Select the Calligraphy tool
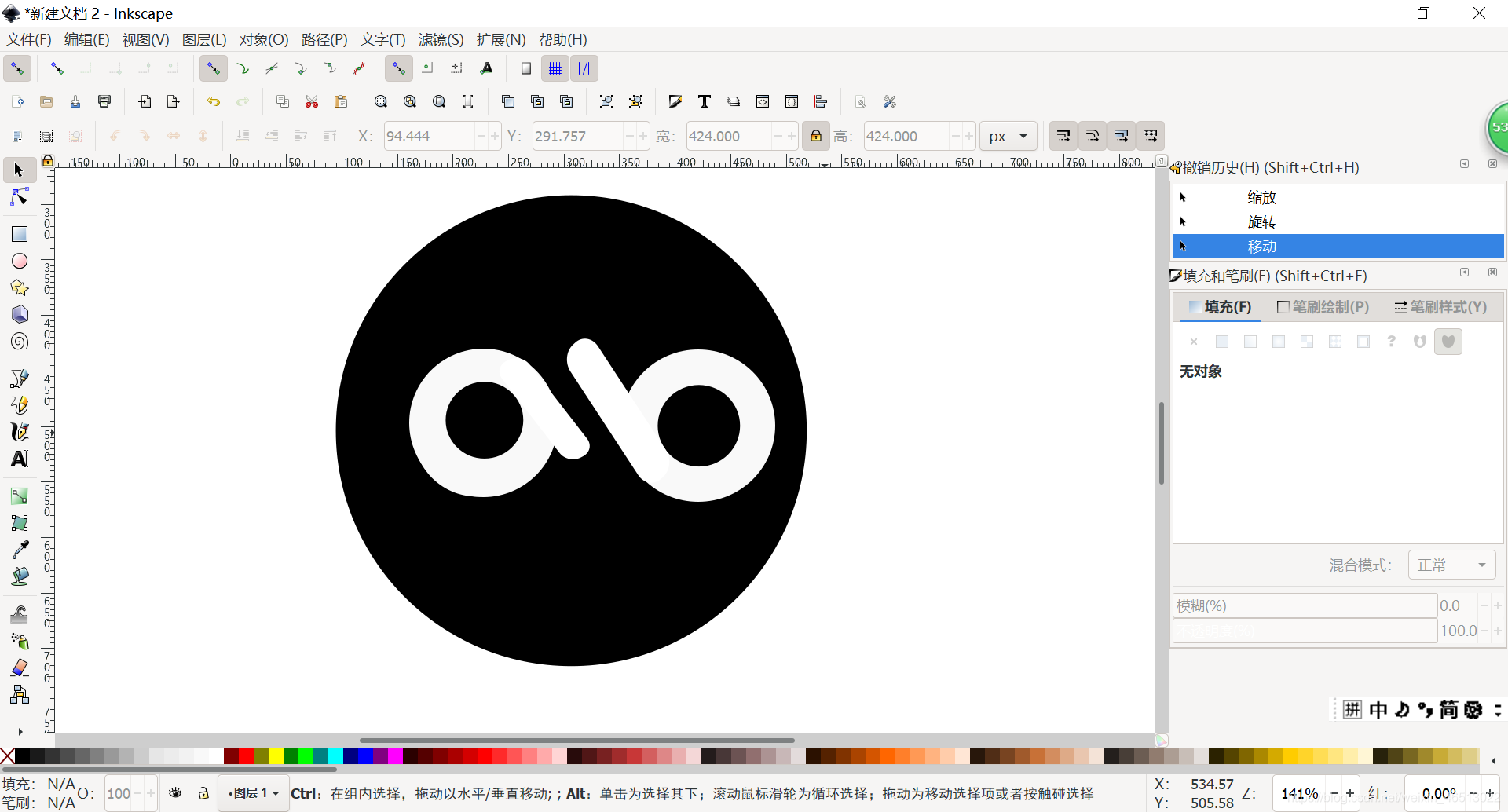 [x=19, y=432]
